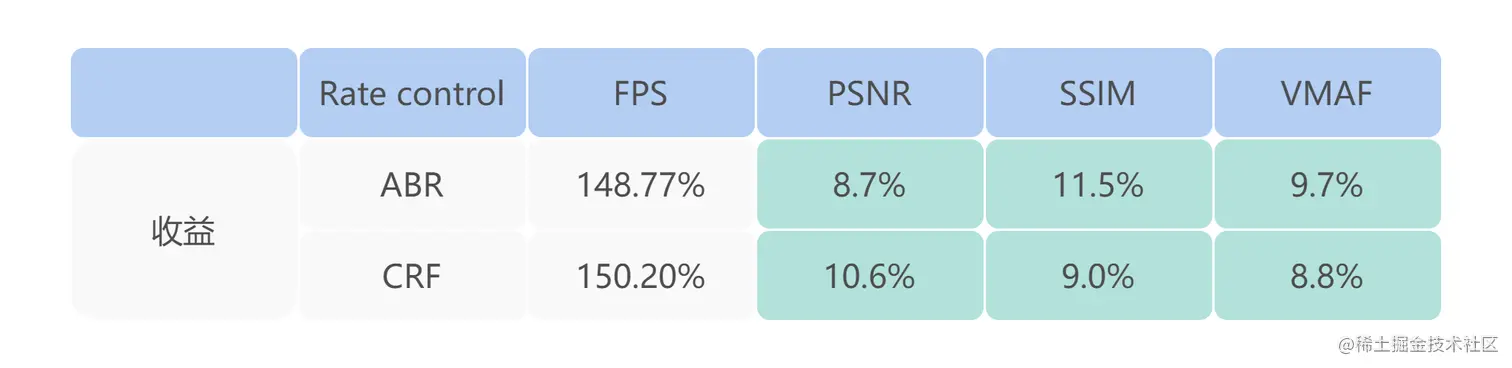Click the VMAF header cell
The height and width of the screenshot is (368, 1512).
[1327, 93]
